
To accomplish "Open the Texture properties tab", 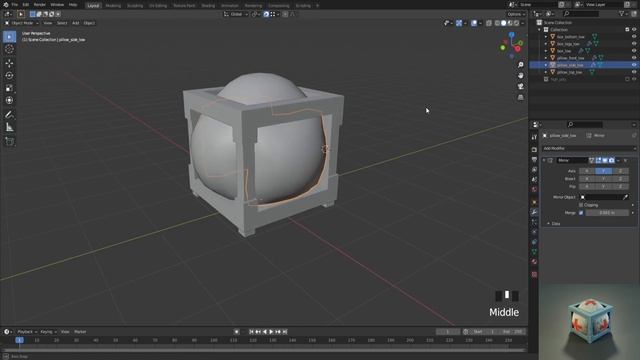I will (x=534, y=274).
